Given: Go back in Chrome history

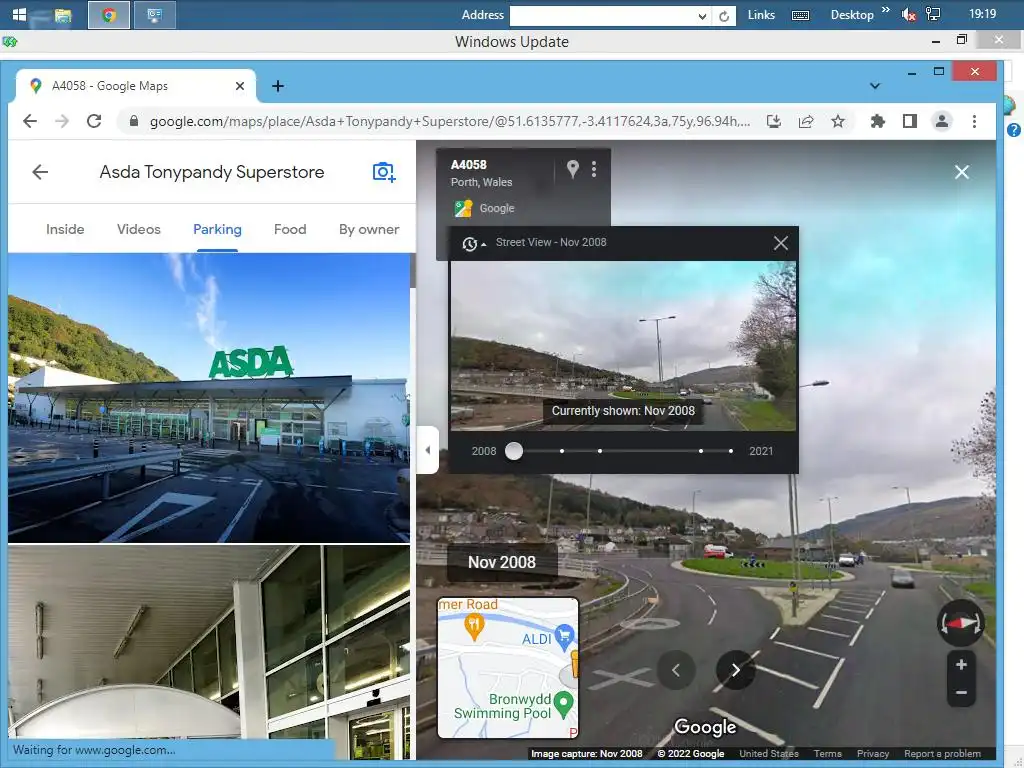Looking at the screenshot, I should coord(30,121).
